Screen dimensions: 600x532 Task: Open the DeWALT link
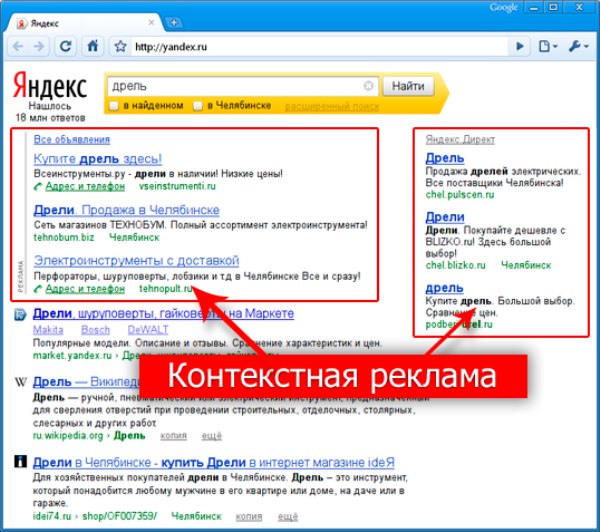click(x=148, y=330)
